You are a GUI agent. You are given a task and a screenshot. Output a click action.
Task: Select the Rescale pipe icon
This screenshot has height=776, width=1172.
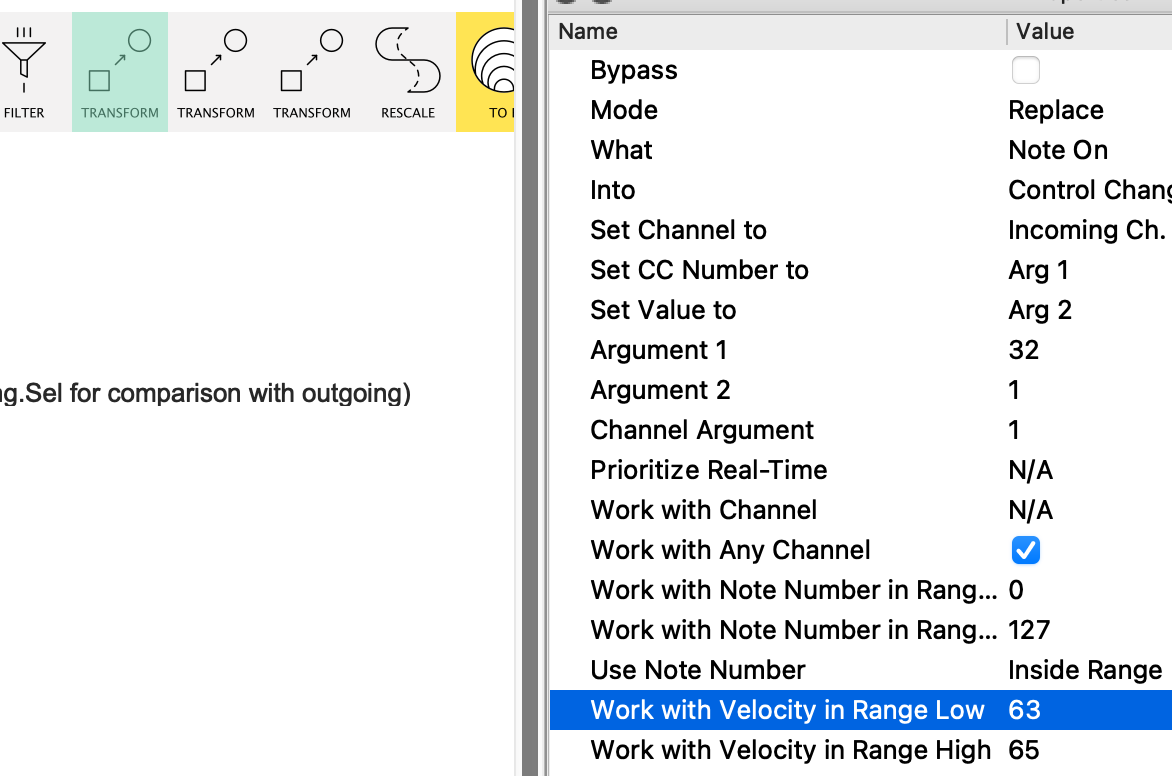tap(408, 70)
